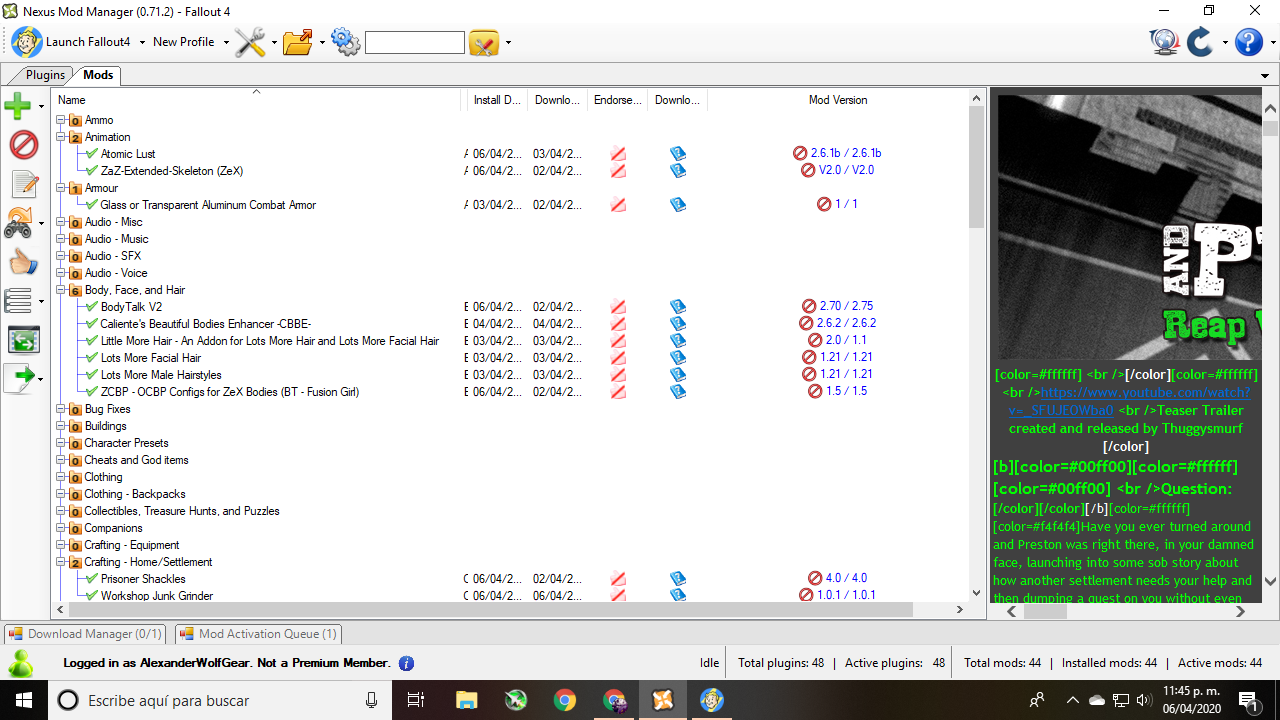Collapse the Armour category node
The width and height of the screenshot is (1280, 720).
coord(61,188)
